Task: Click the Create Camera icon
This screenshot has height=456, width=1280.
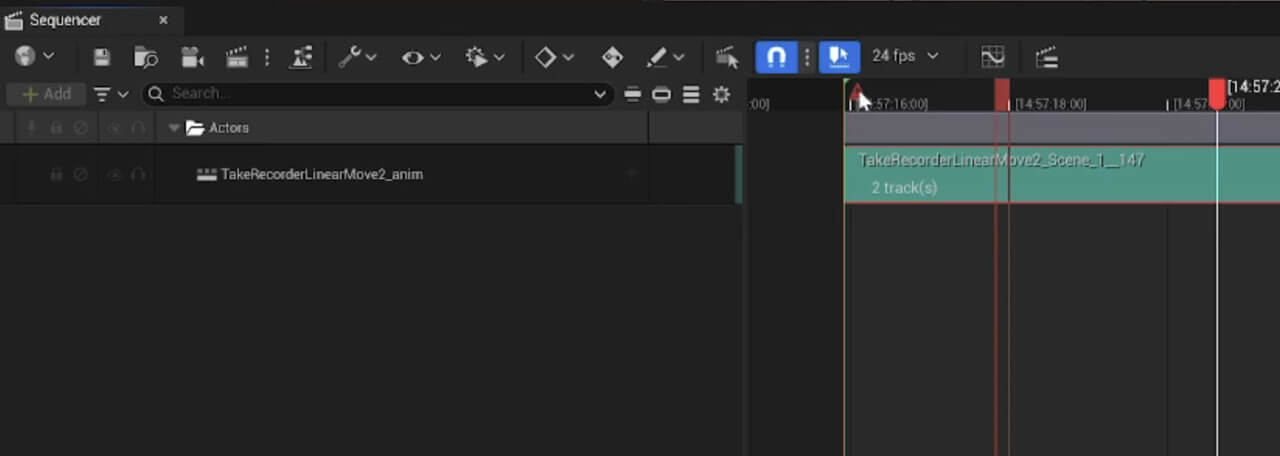Action: point(192,57)
